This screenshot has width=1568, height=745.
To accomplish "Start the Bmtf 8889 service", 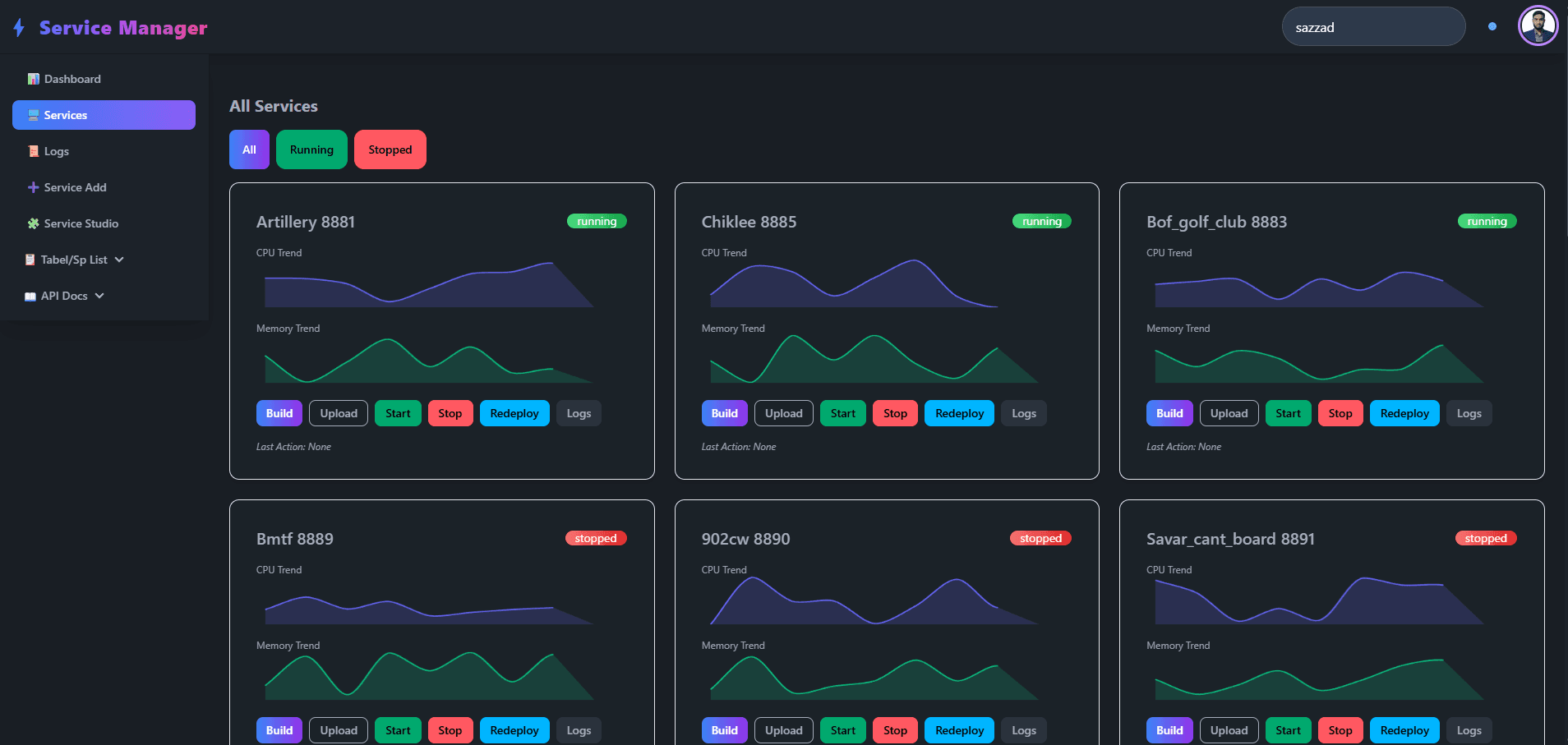I will pos(398,730).
